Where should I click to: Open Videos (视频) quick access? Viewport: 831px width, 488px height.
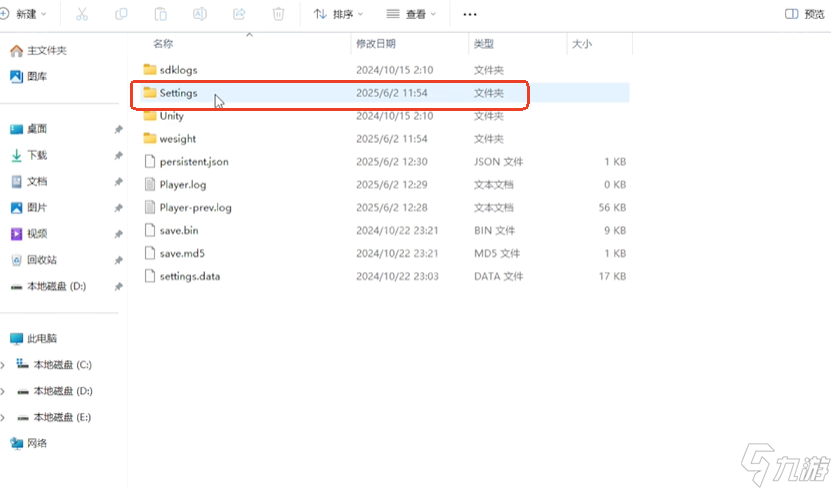tap(29, 234)
